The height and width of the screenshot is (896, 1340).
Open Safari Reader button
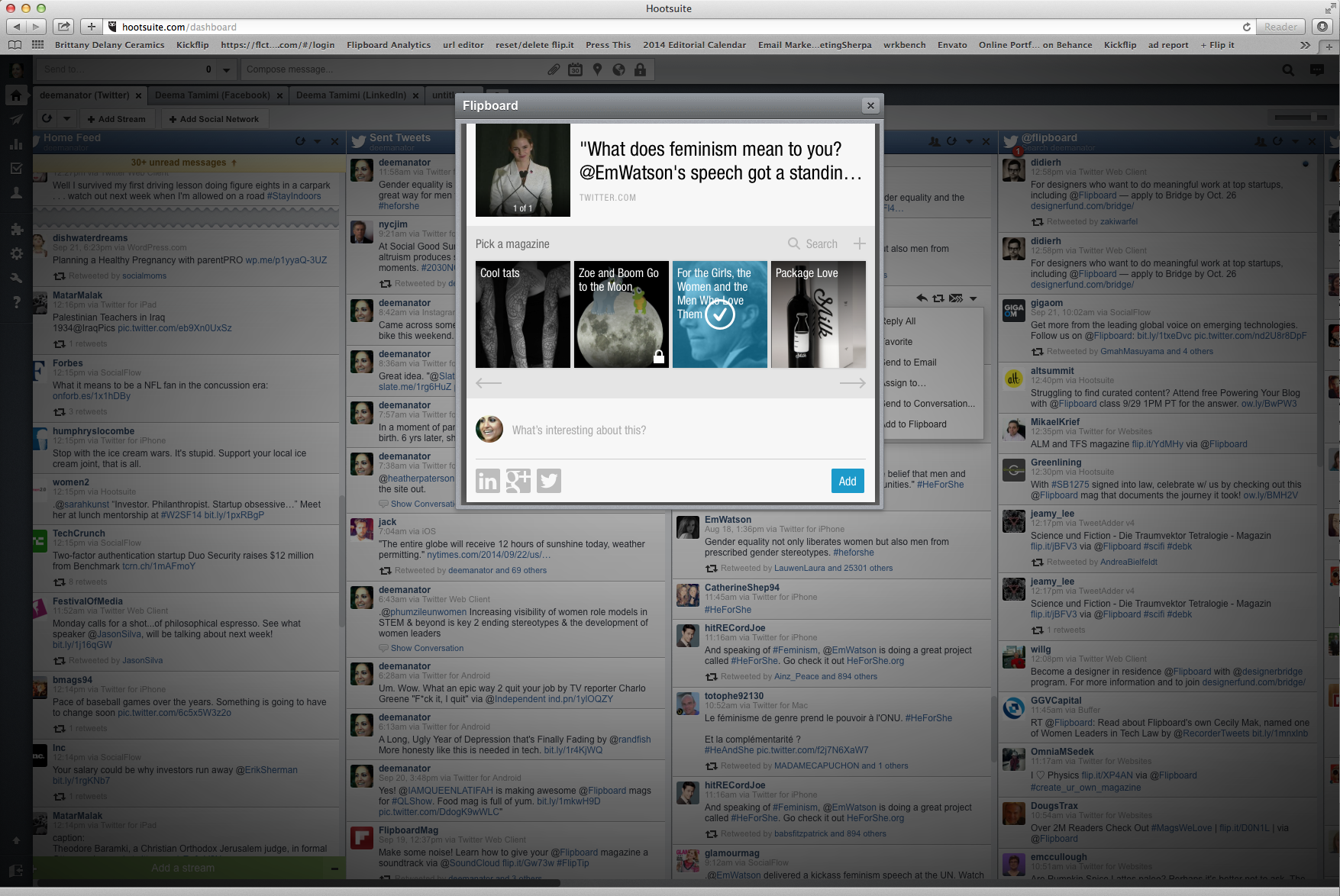click(x=1280, y=27)
